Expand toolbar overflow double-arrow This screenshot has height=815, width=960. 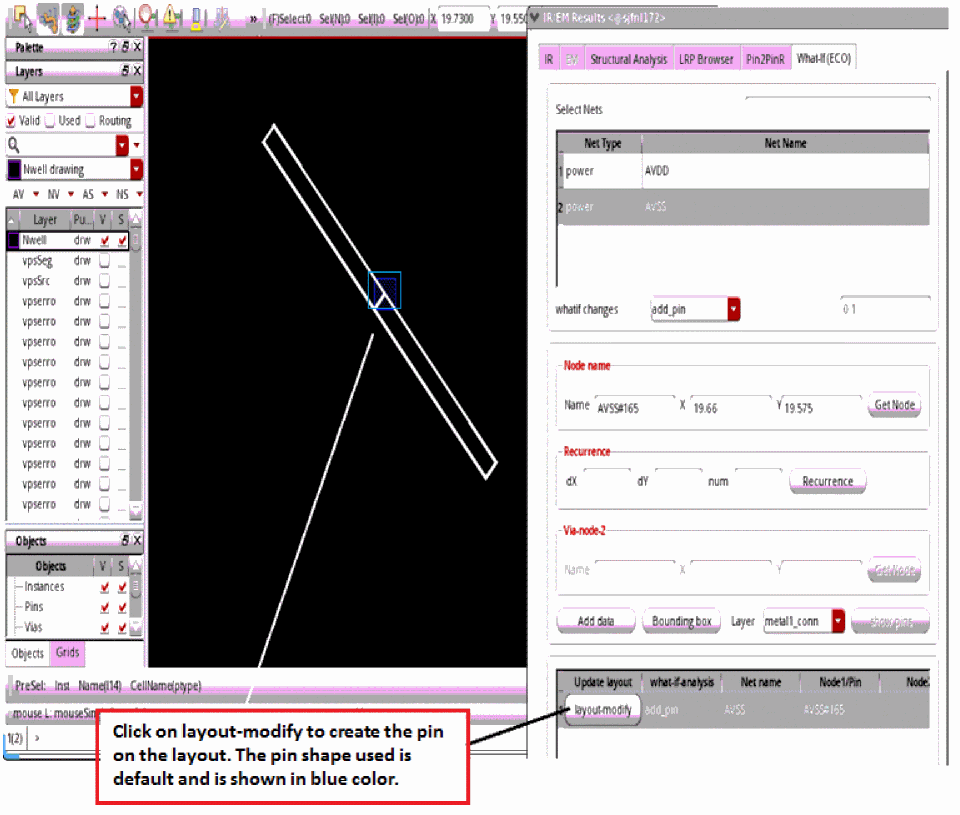pos(253,18)
